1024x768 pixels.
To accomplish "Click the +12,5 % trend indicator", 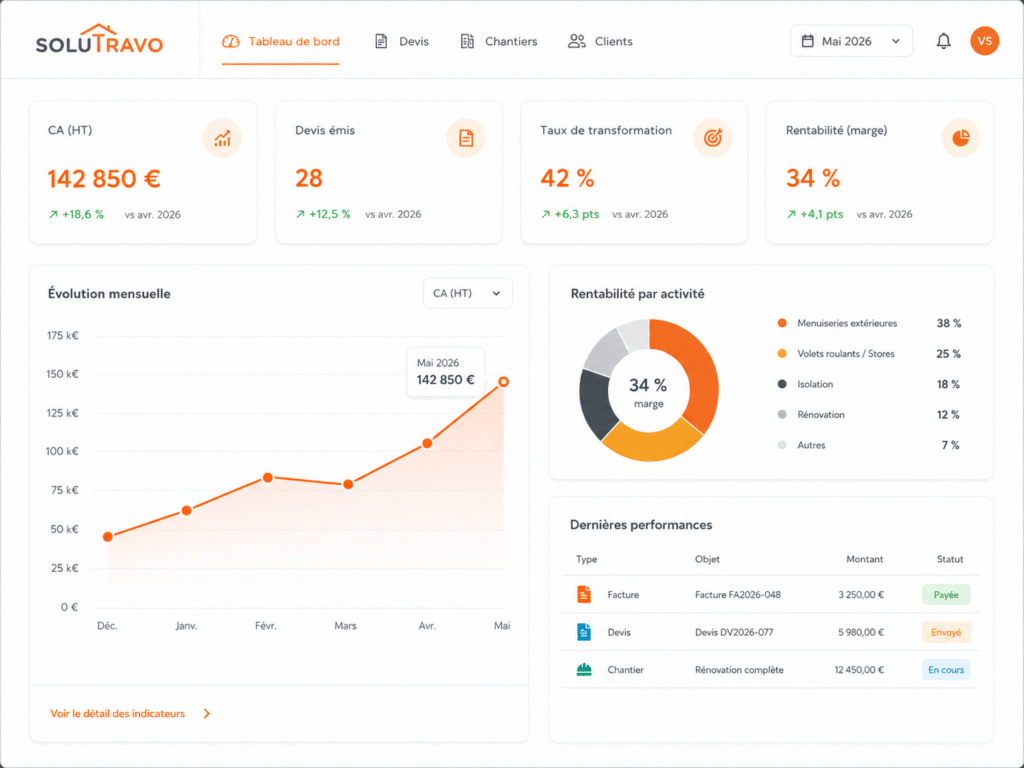I will pos(323,214).
